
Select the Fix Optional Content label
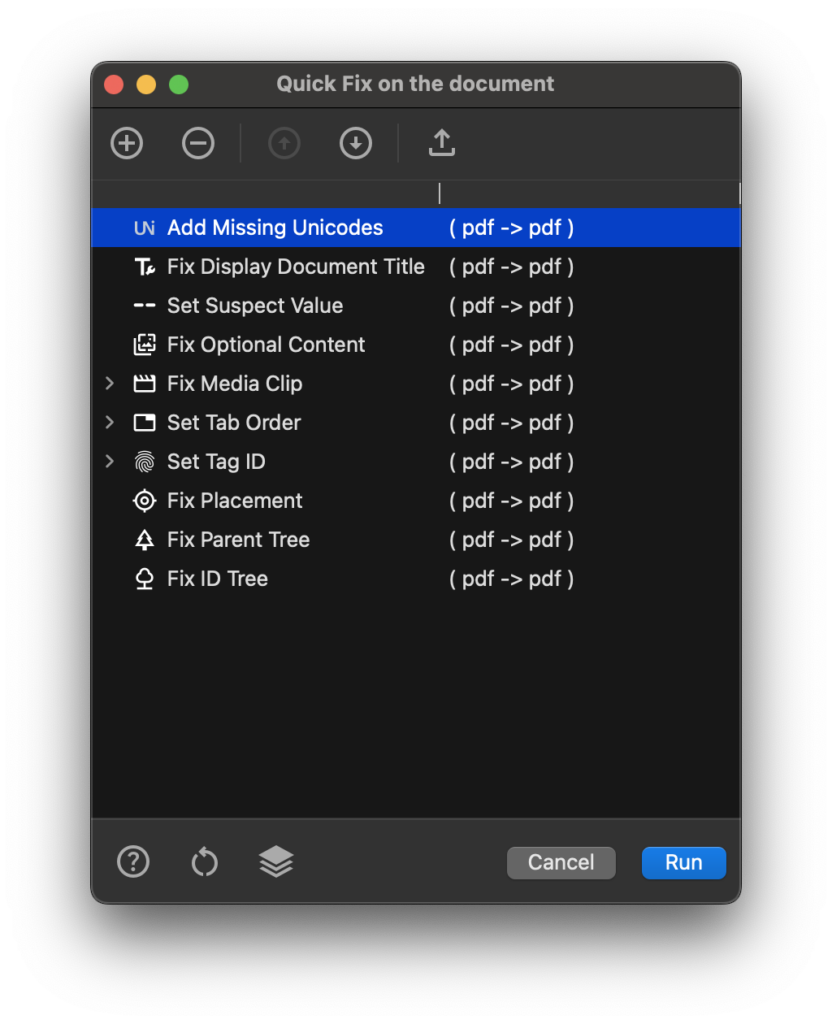tap(266, 345)
